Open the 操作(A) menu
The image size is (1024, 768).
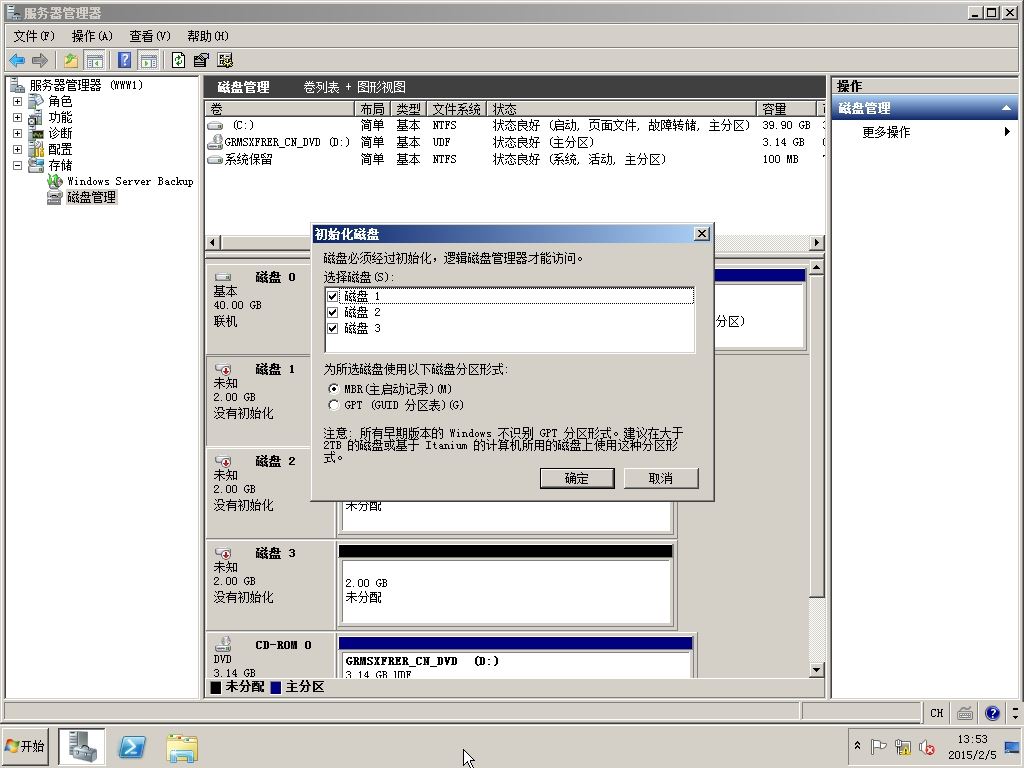point(92,36)
